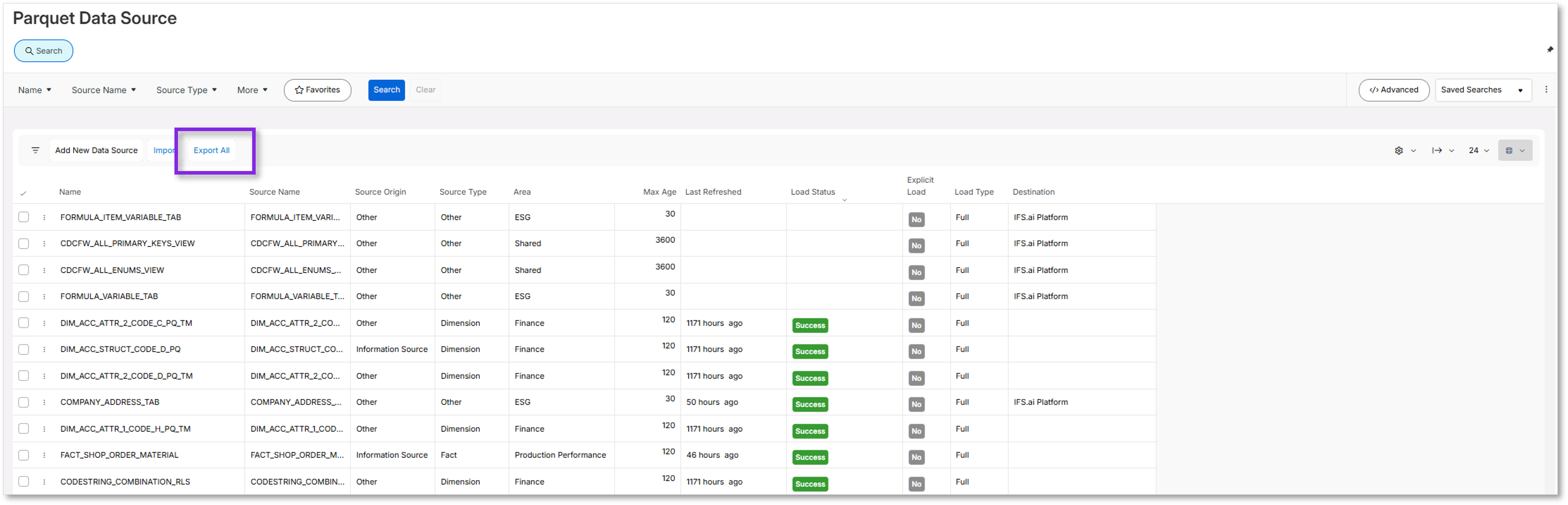Click the Clear button
Image resolution: width=1568 pixels, height=505 pixels.
(426, 90)
